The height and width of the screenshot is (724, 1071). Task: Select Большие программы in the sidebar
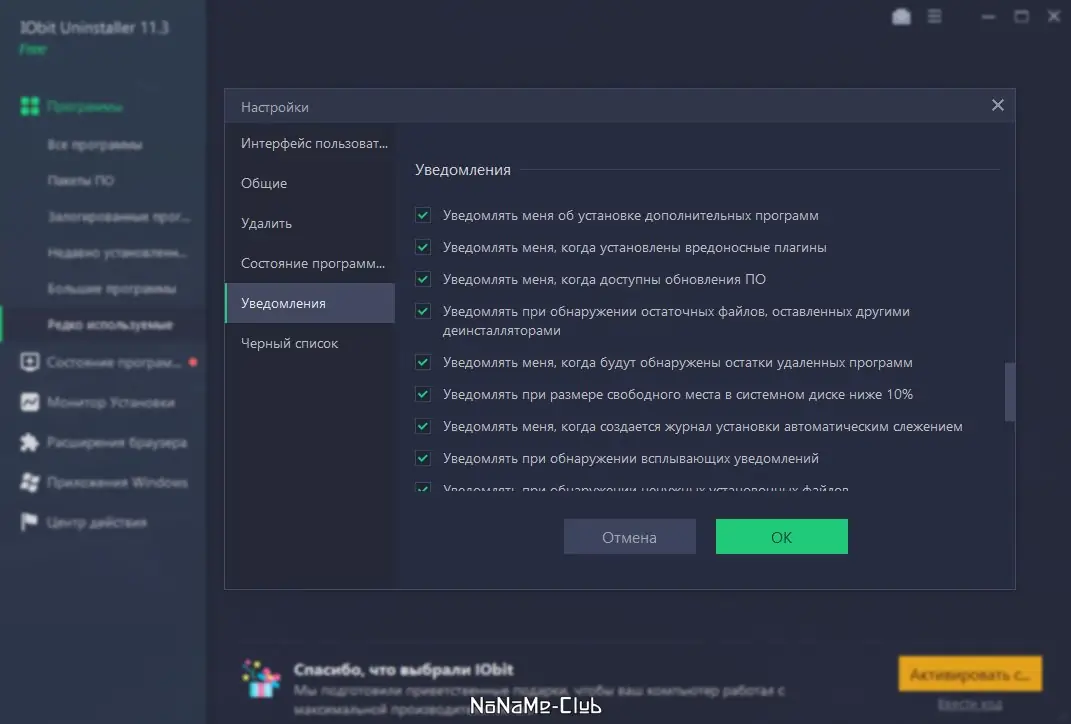click(x=112, y=289)
